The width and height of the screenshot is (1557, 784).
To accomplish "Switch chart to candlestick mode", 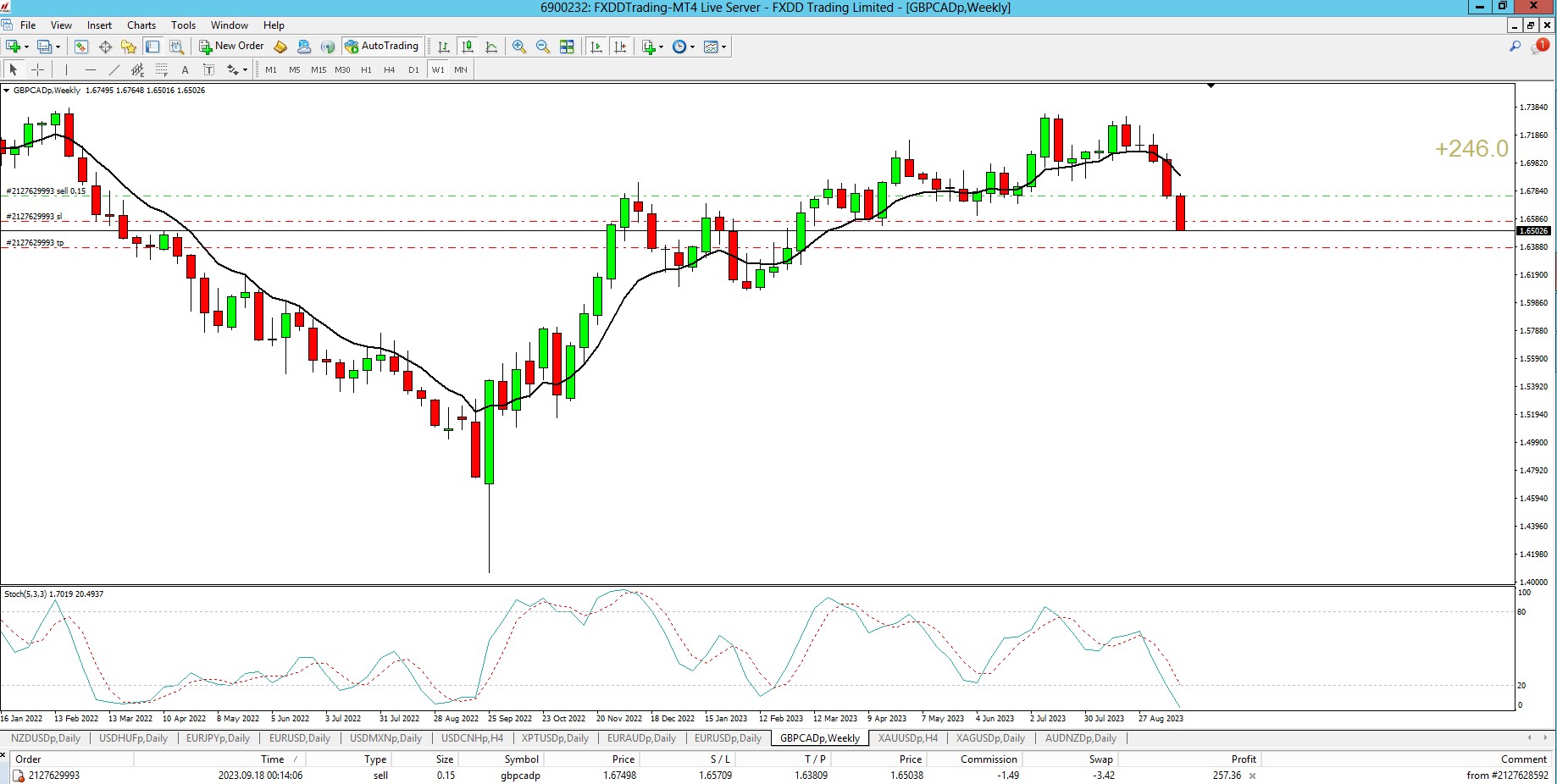I will 467,47.
